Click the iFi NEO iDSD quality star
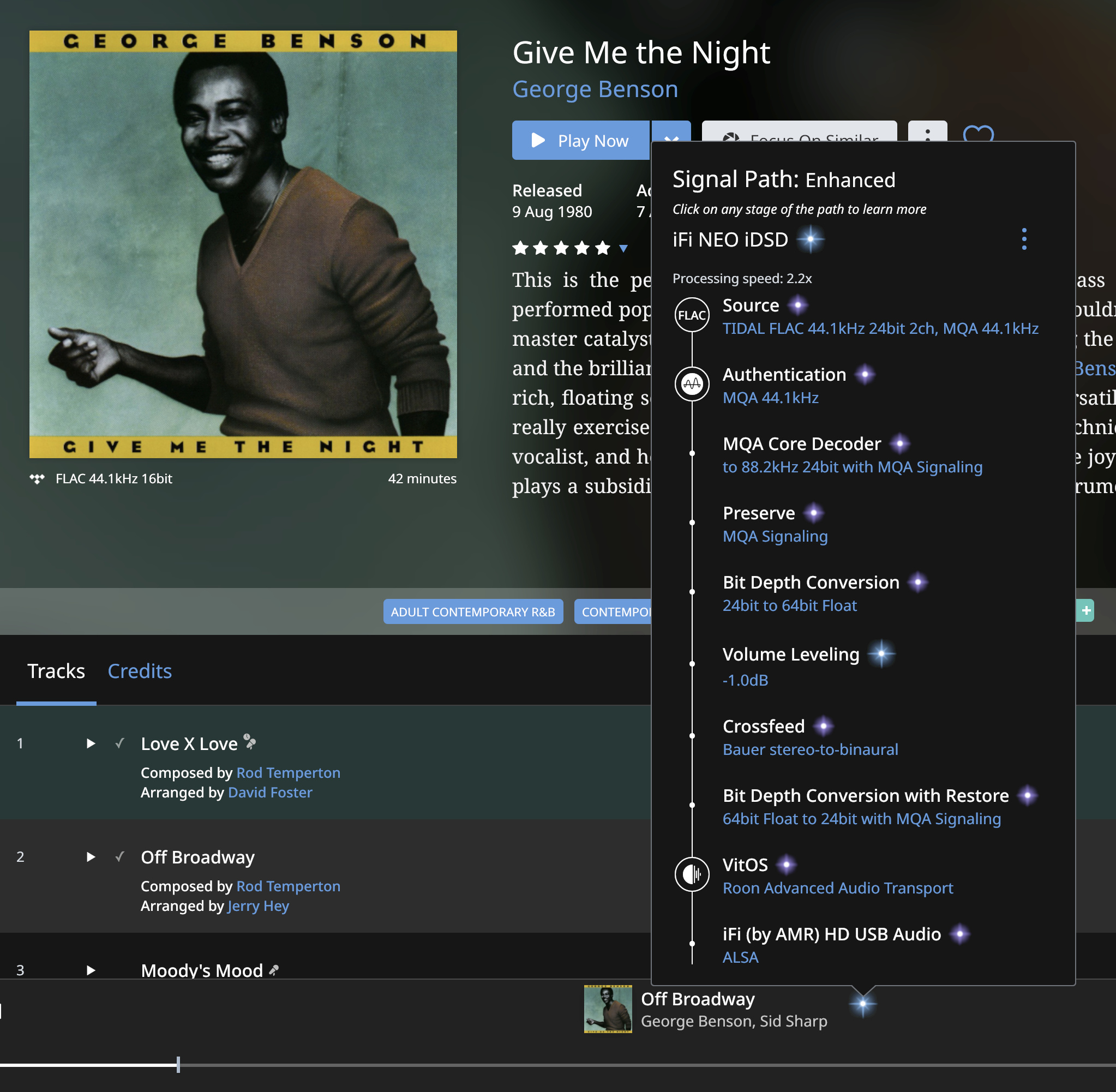 pyautogui.click(x=811, y=239)
